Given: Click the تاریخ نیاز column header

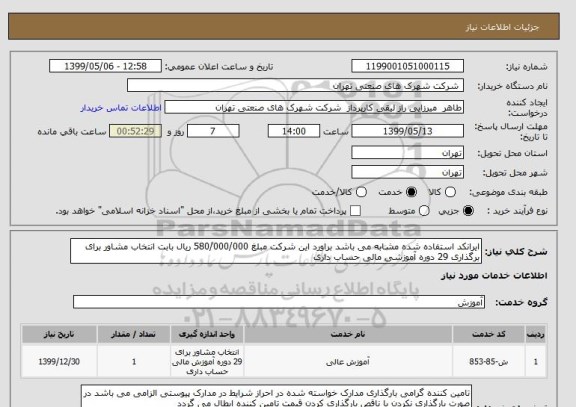Looking at the screenshot, I should (59, 334).
